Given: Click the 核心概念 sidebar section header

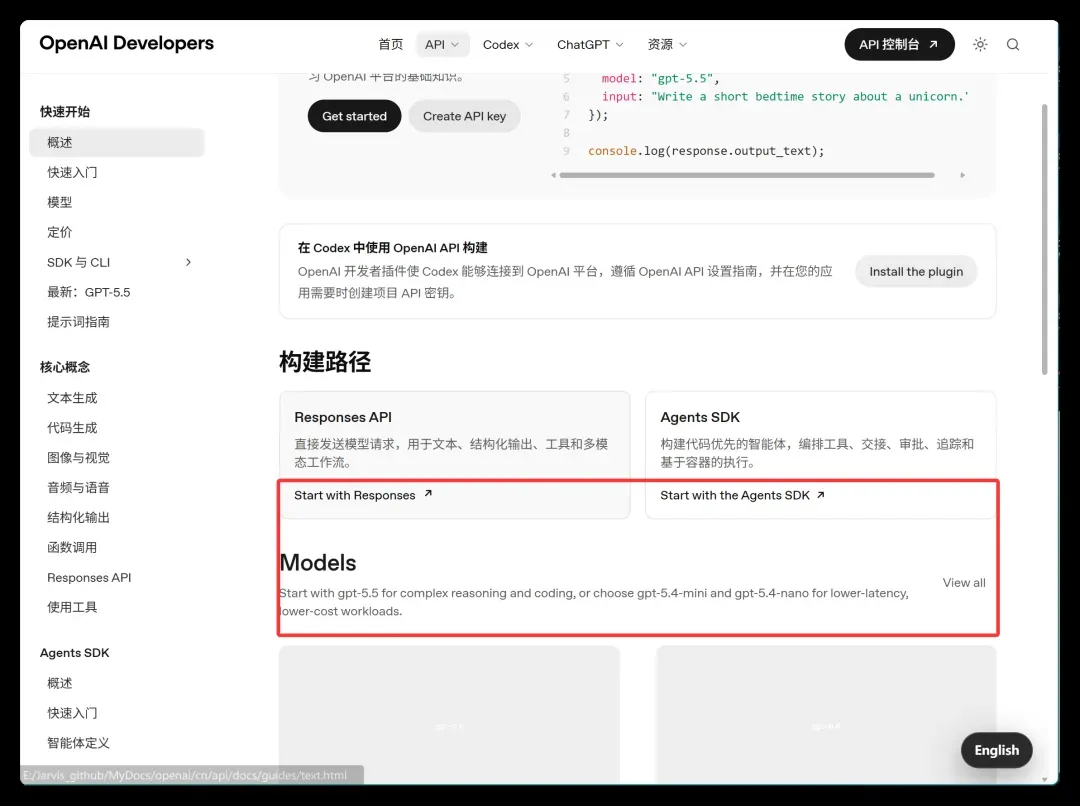Looking at the screenshot, I should (x=65, y=366).
